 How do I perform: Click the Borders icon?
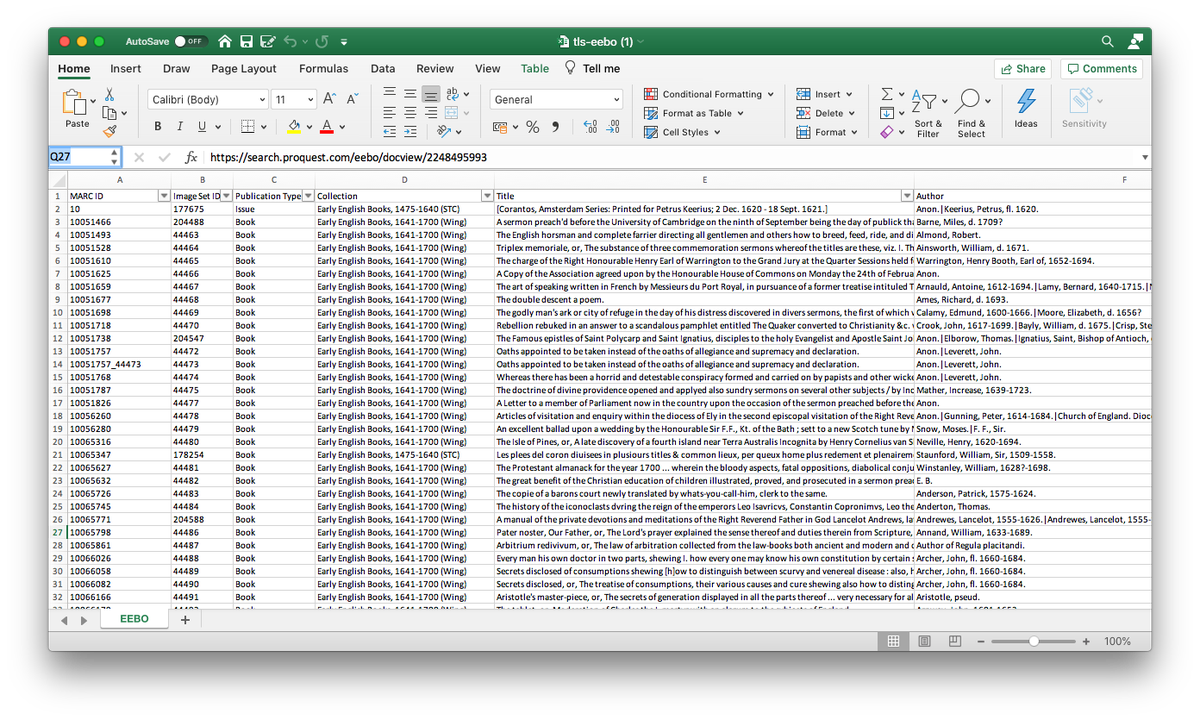[x=248, y=127]
